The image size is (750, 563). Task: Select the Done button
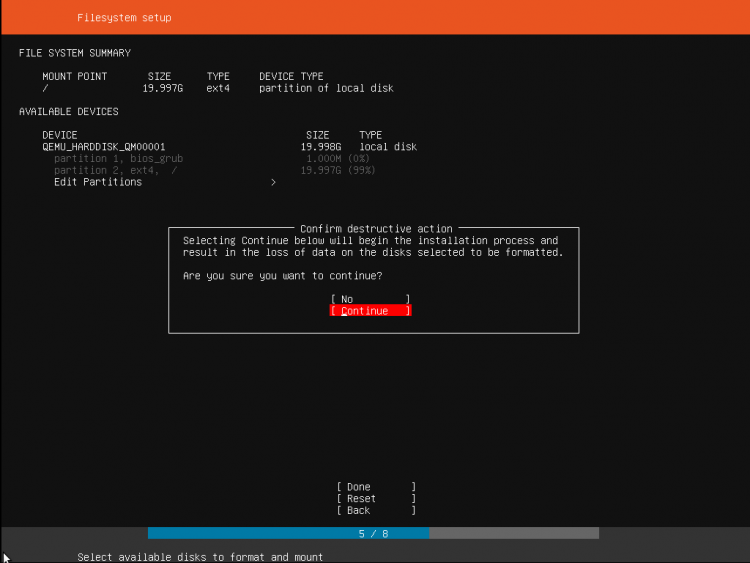tap(376, 487)
